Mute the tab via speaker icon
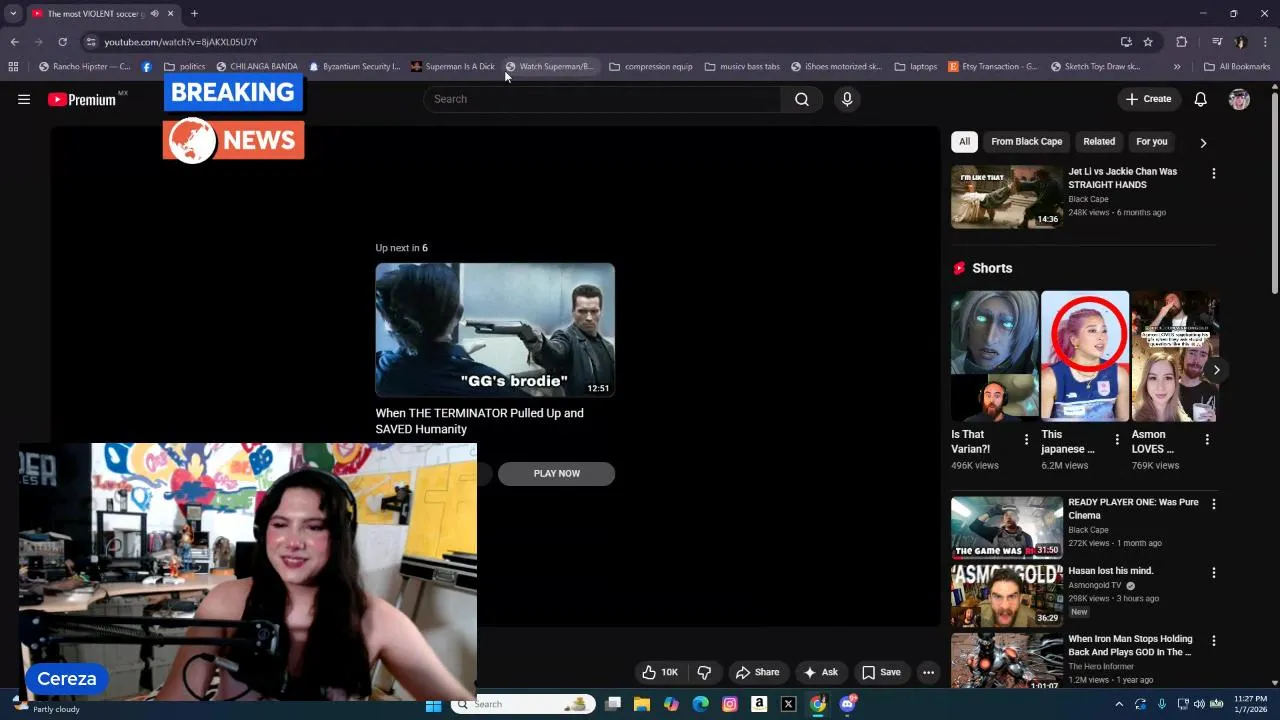 click(x=154, y=14)
